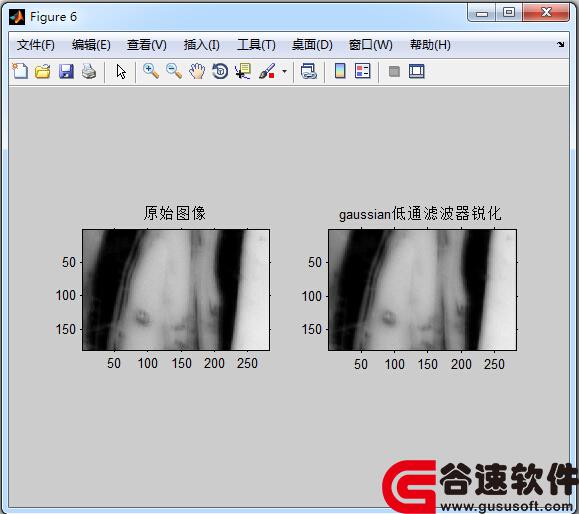Open the 插入(I) menu

pos(202,45)
